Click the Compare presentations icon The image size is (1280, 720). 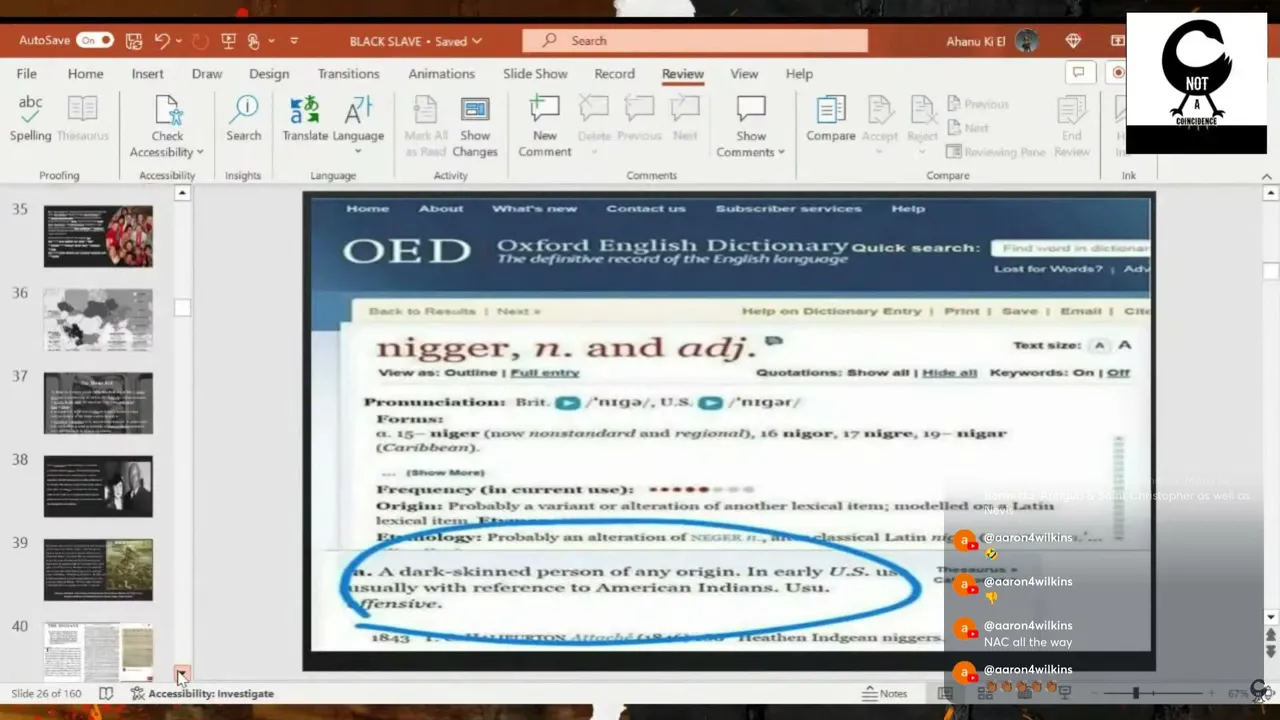(x=831, y=110)
